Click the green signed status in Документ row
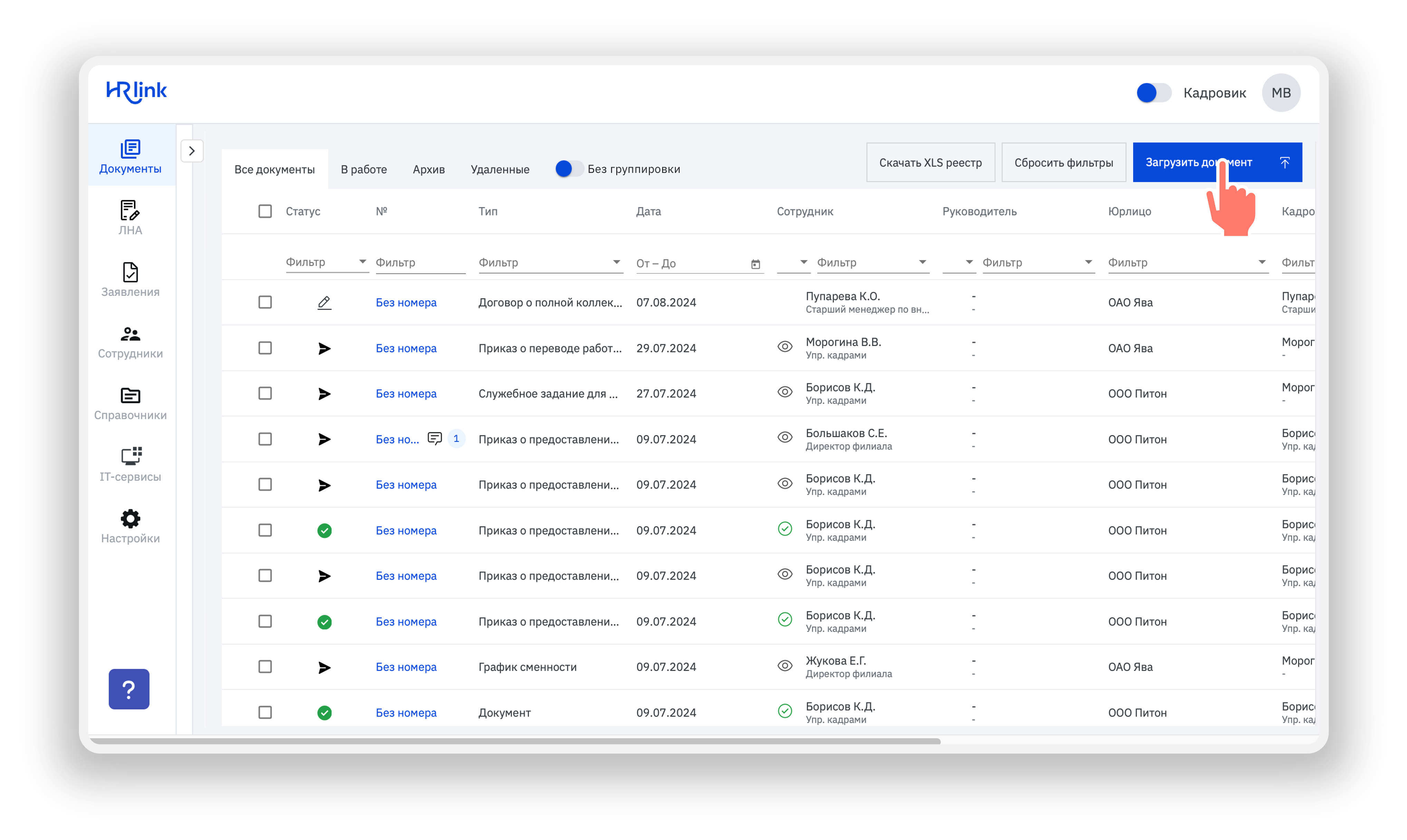The width and height of the screenshot is (1407, 840). (x=324, y=713)
